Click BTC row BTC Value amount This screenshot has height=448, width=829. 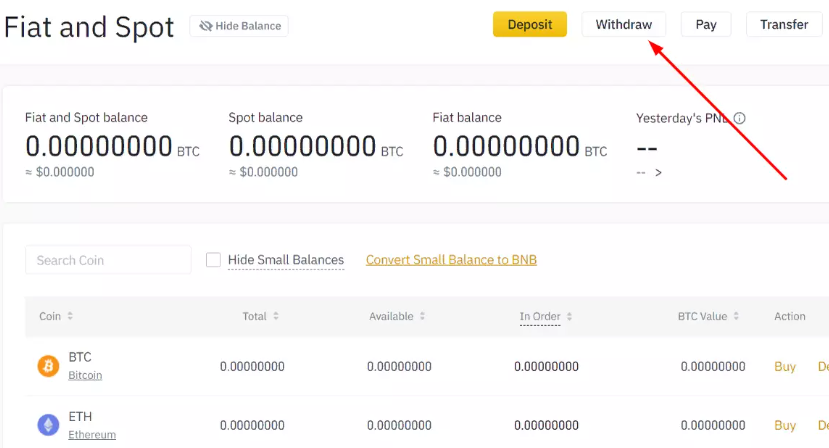713,367
